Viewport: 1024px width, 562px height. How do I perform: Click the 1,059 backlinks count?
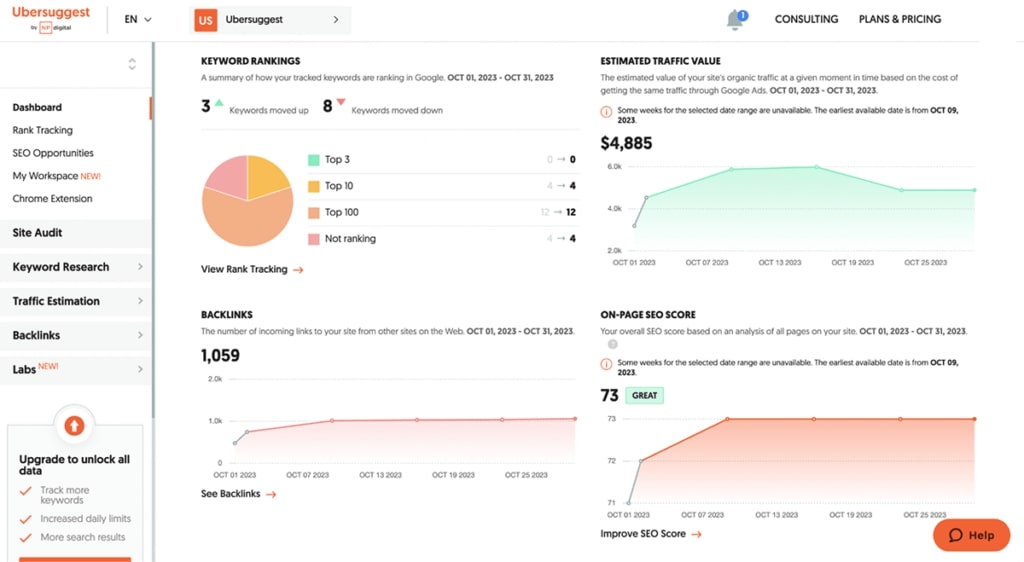tap(220, 356)
